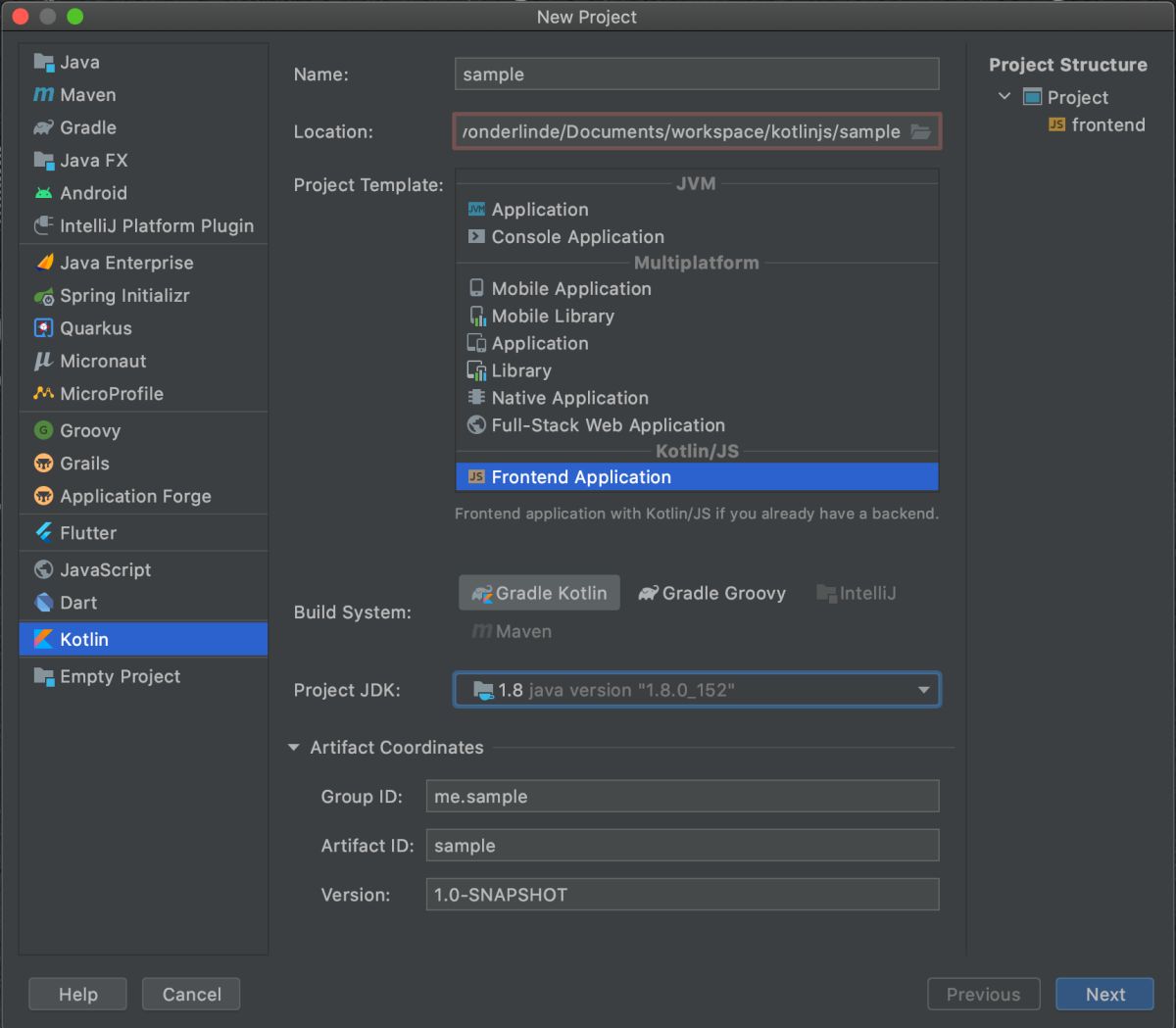The image size is (1176, 1028).
Task: Select the Micronaut mu icon
Action: point(43,361)
